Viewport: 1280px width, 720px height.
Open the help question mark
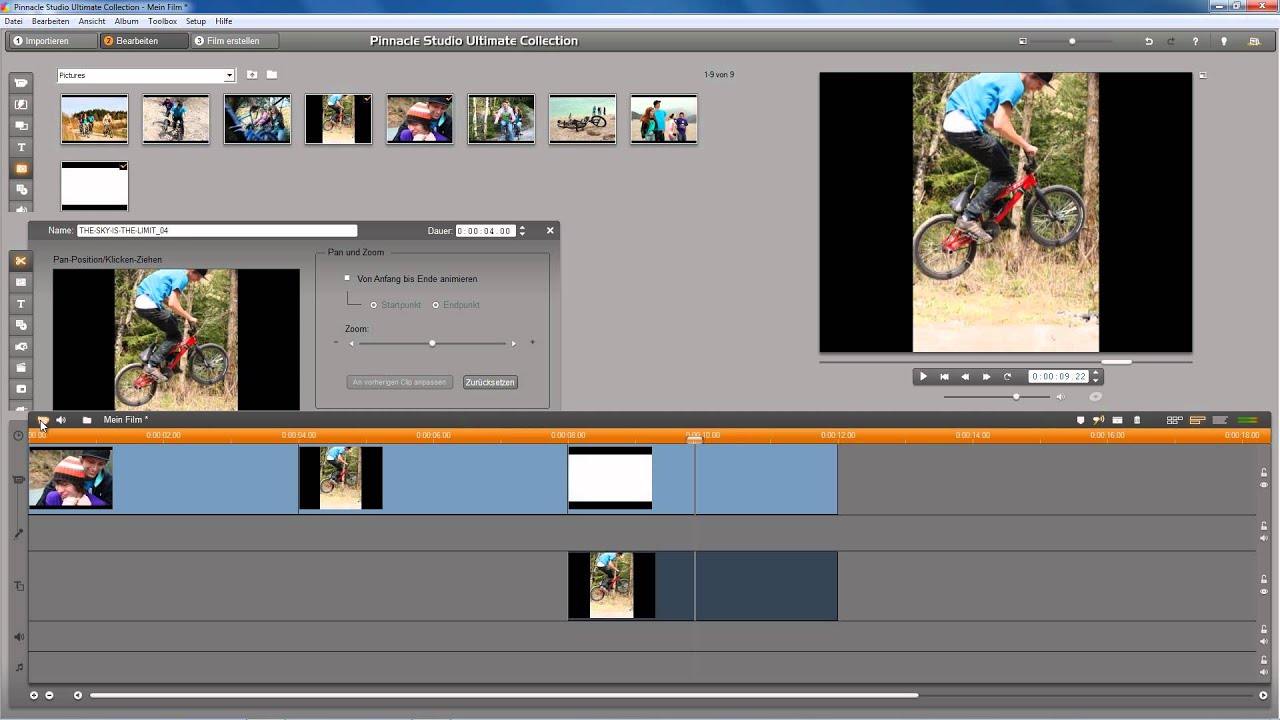1195,41
